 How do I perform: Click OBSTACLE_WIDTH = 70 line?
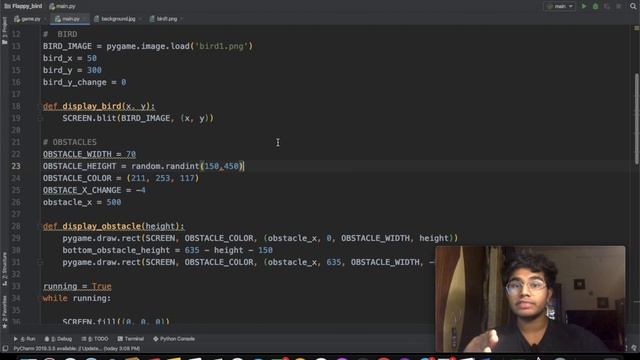[x=89, y=154]
